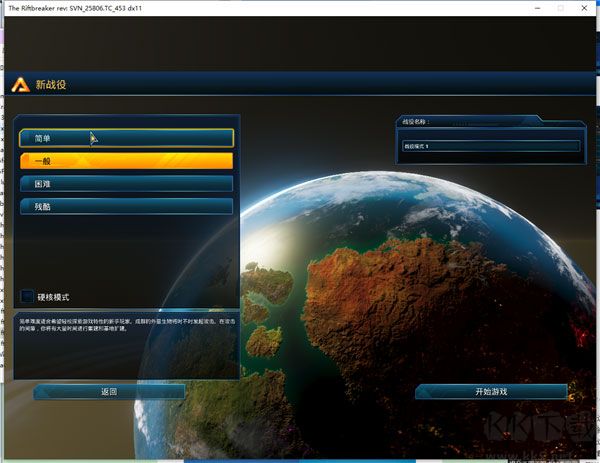Viewport: 600px width, 463px height.
Task: Enable the 硬核模式 checkbox
Action: pyautogui.click(x=27, y=297)
